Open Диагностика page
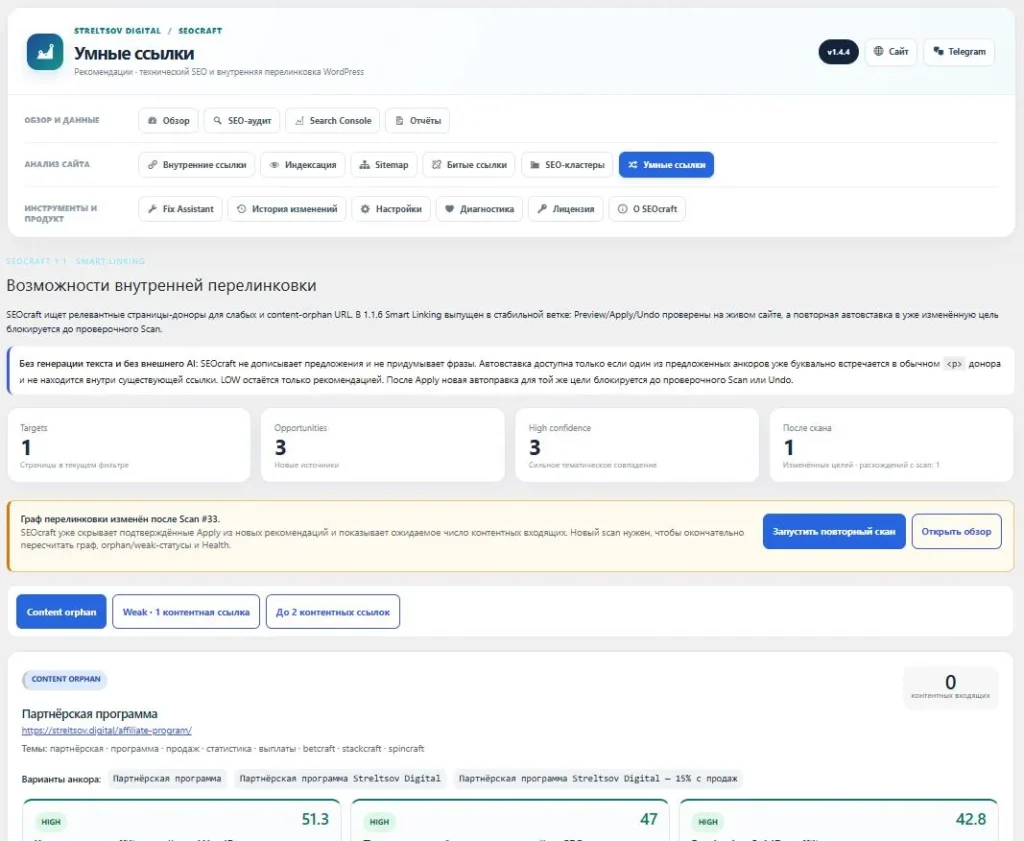This screenshot has width=1024, height=841. pyautogui.click(x=479, y=209)
